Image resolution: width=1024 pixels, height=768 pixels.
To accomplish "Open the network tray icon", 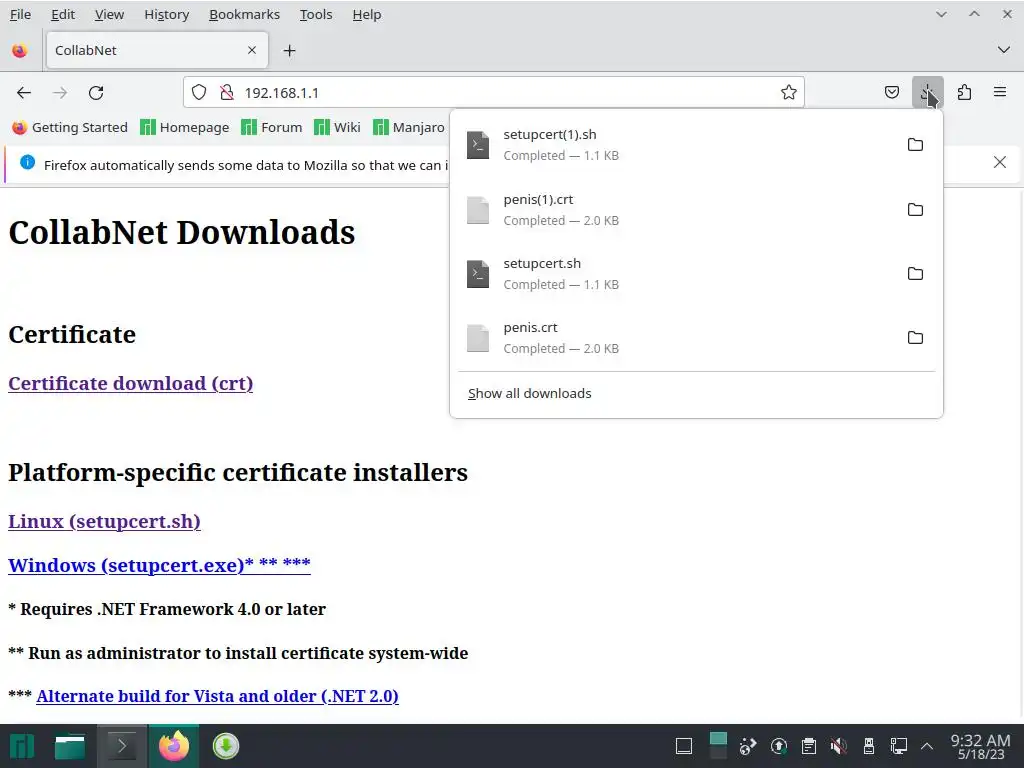I will coord(899,746).
